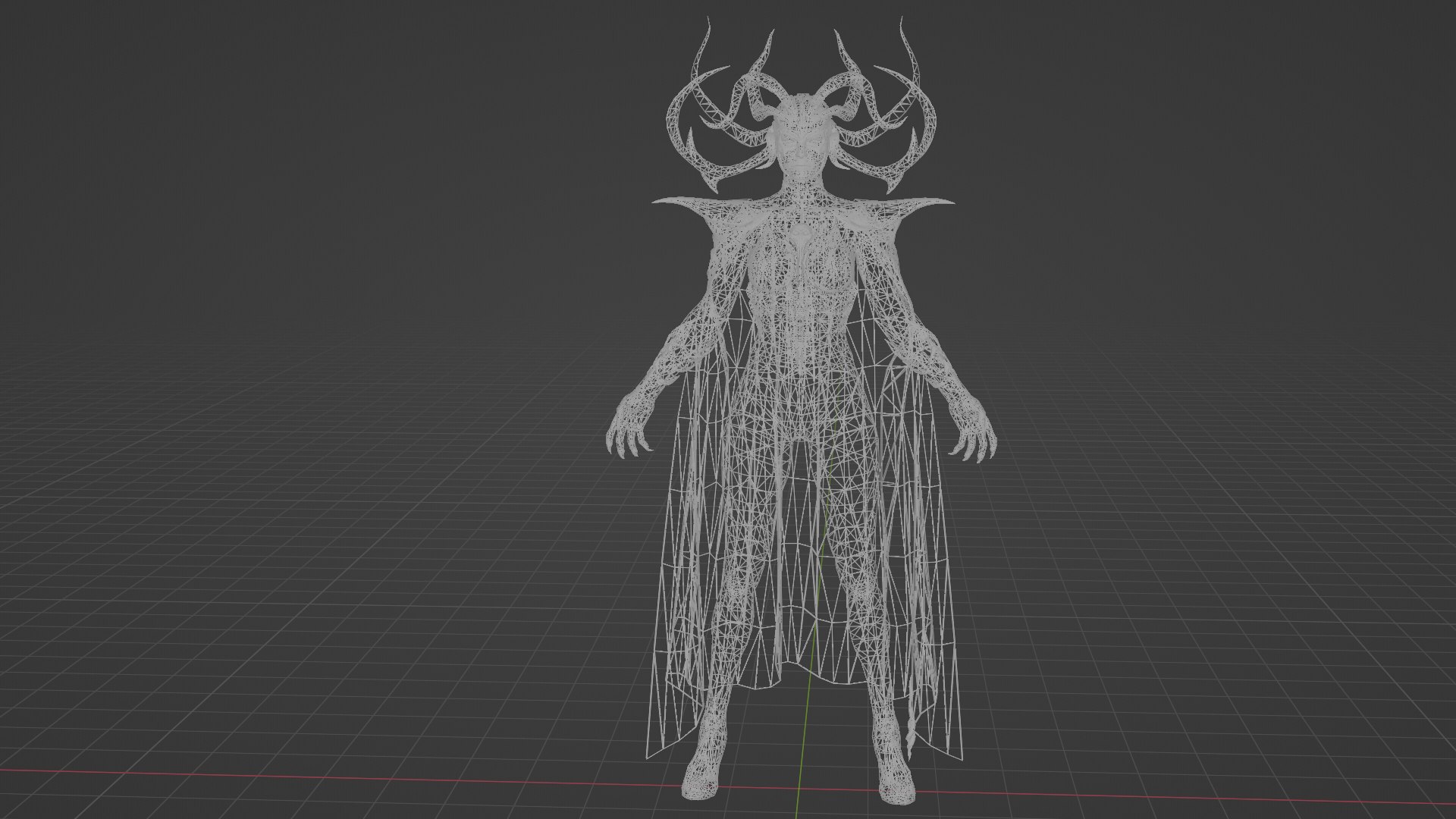Viewport: 1456px width, 819px height.
Task: Click the chest emblem on the character's torso
Action: click(801, 237)
